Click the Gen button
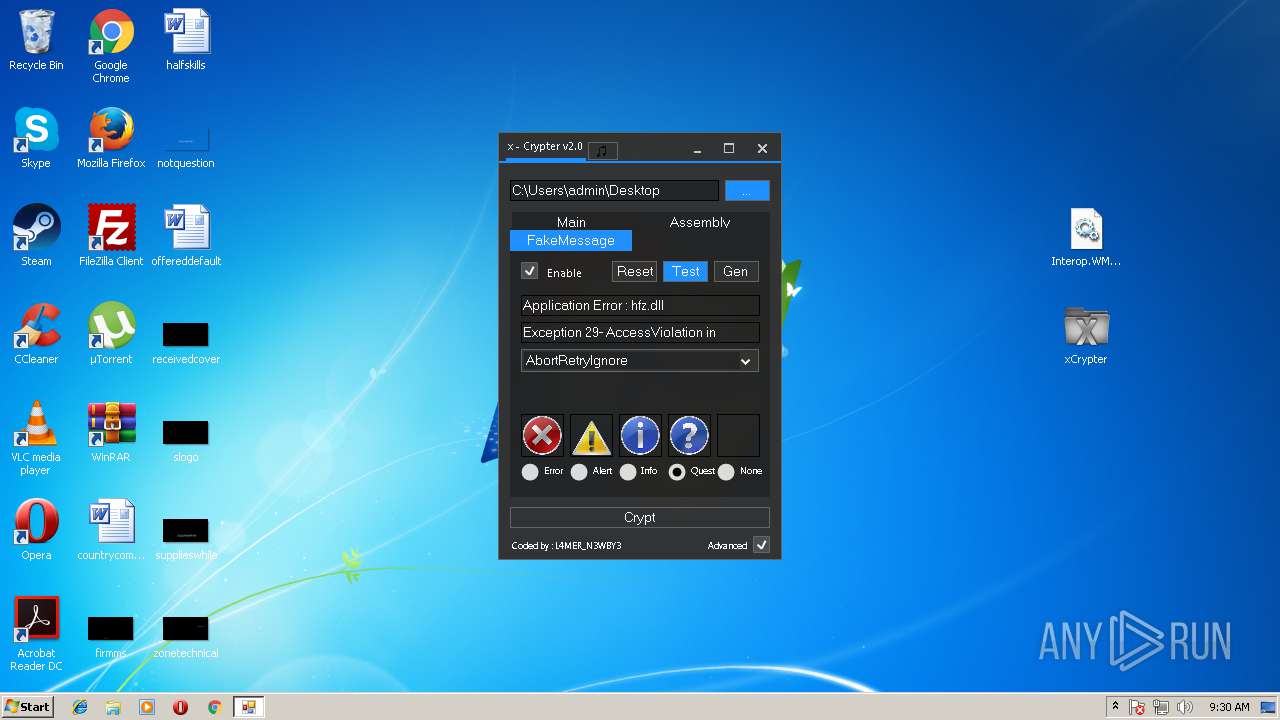Image resolution: width=1280 pixels, height=720 pixels. (x=736, y=271)
